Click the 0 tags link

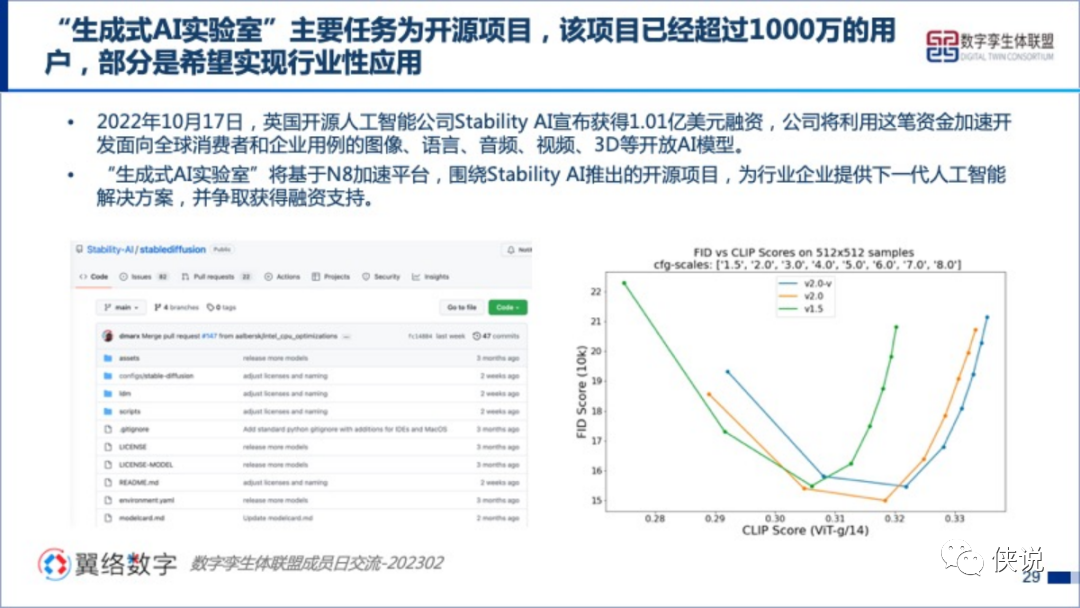point(221,307)
